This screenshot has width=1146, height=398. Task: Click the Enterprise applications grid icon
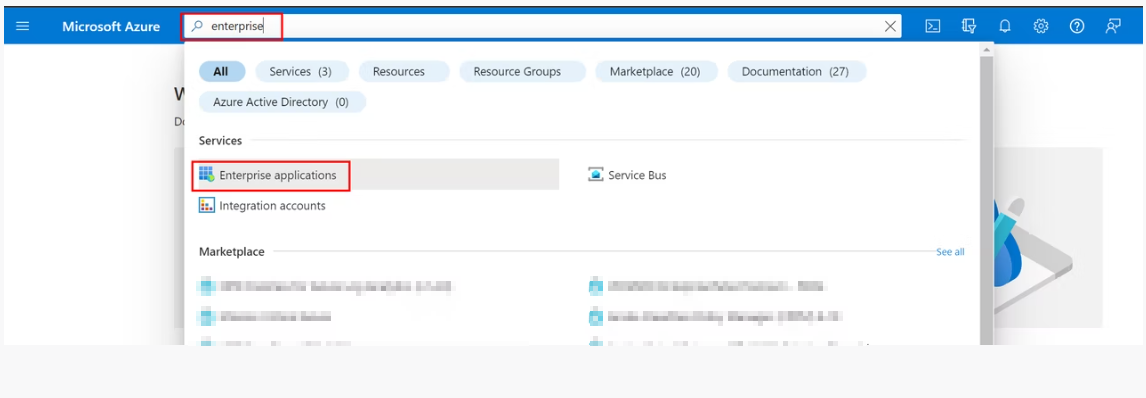coord(207,175)
